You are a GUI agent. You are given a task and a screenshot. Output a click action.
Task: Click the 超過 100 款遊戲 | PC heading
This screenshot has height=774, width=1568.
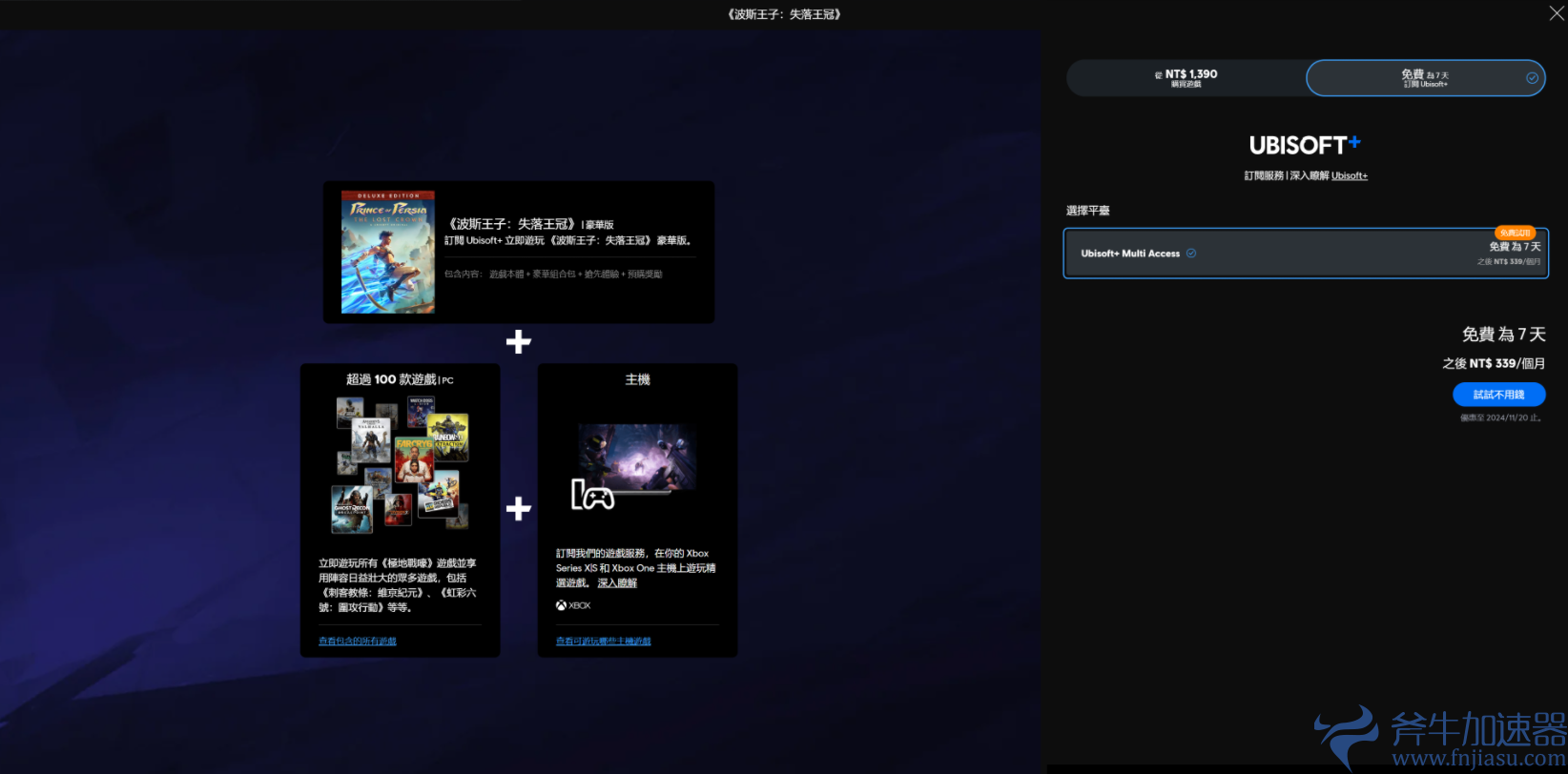(x=400, y=379)
